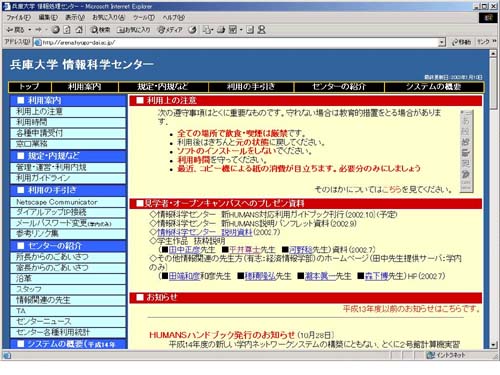
Task: Open the ツール (Tools) menu
Action: click(144, 17)
